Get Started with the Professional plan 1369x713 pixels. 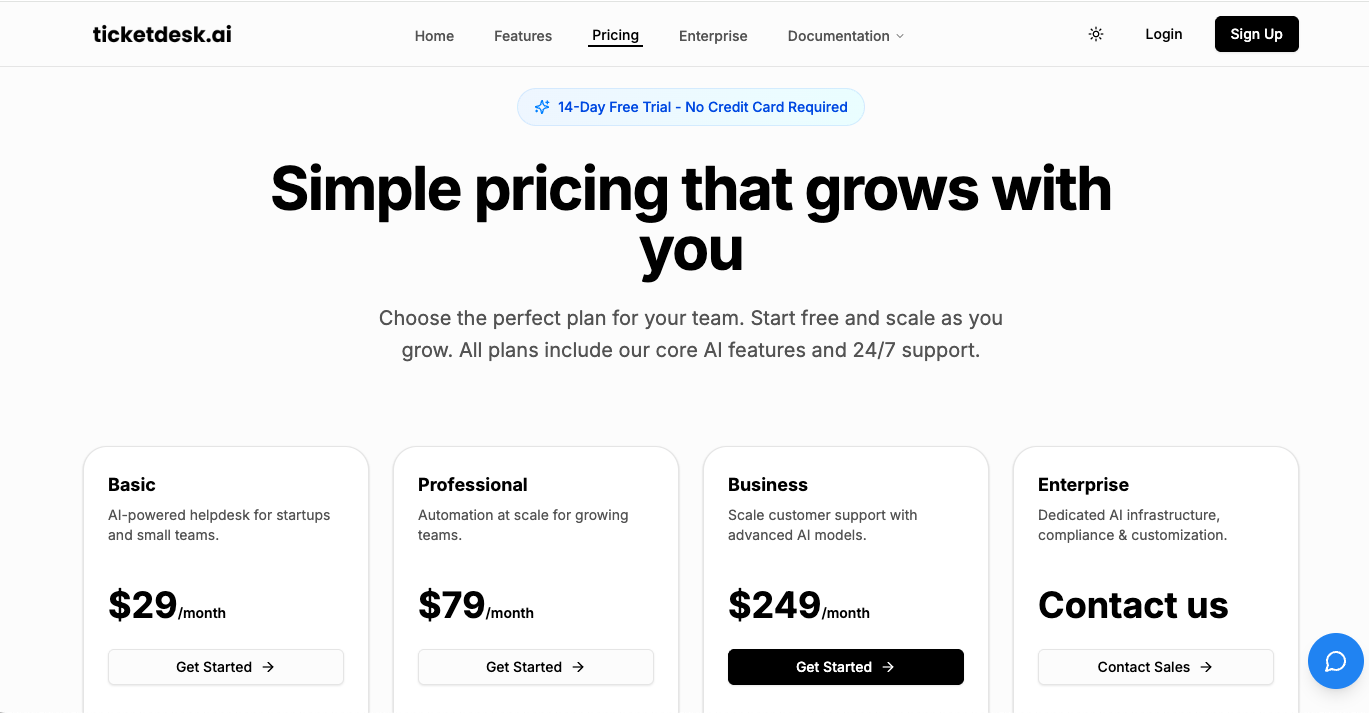(x=535, y=667)
